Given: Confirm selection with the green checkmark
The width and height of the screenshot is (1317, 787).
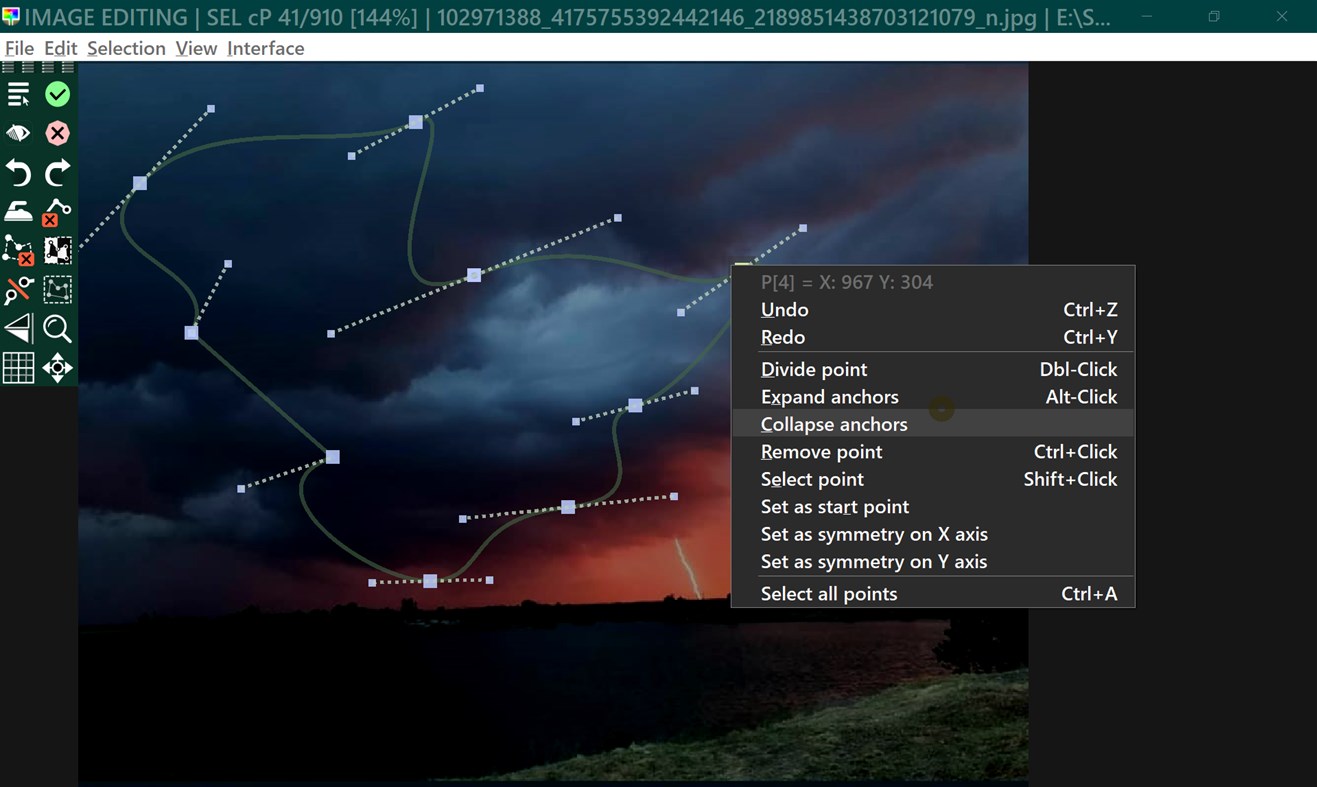Looking at the screenshot, I should tap(57, 93).
